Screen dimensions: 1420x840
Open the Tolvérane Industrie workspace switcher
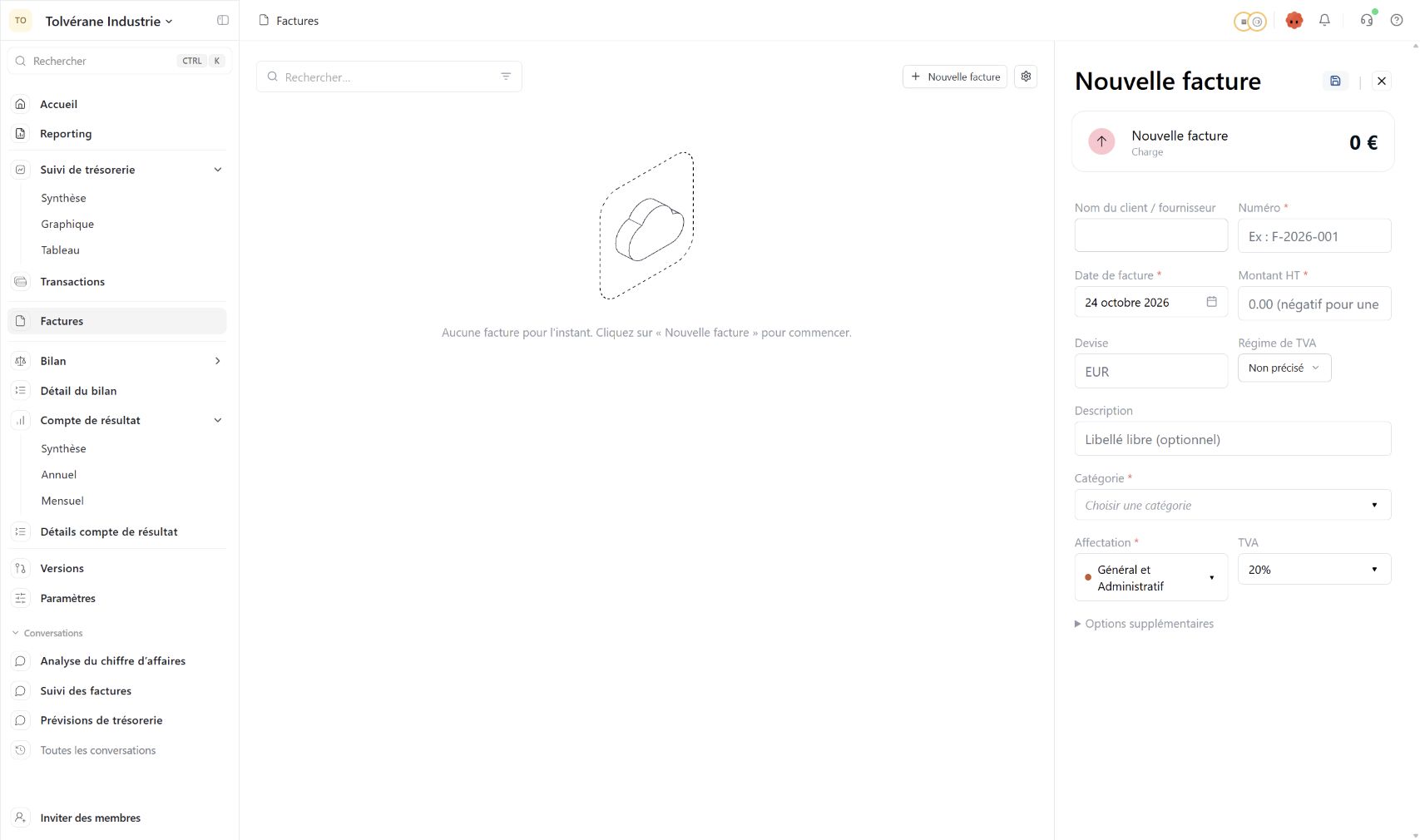(108, 21)
